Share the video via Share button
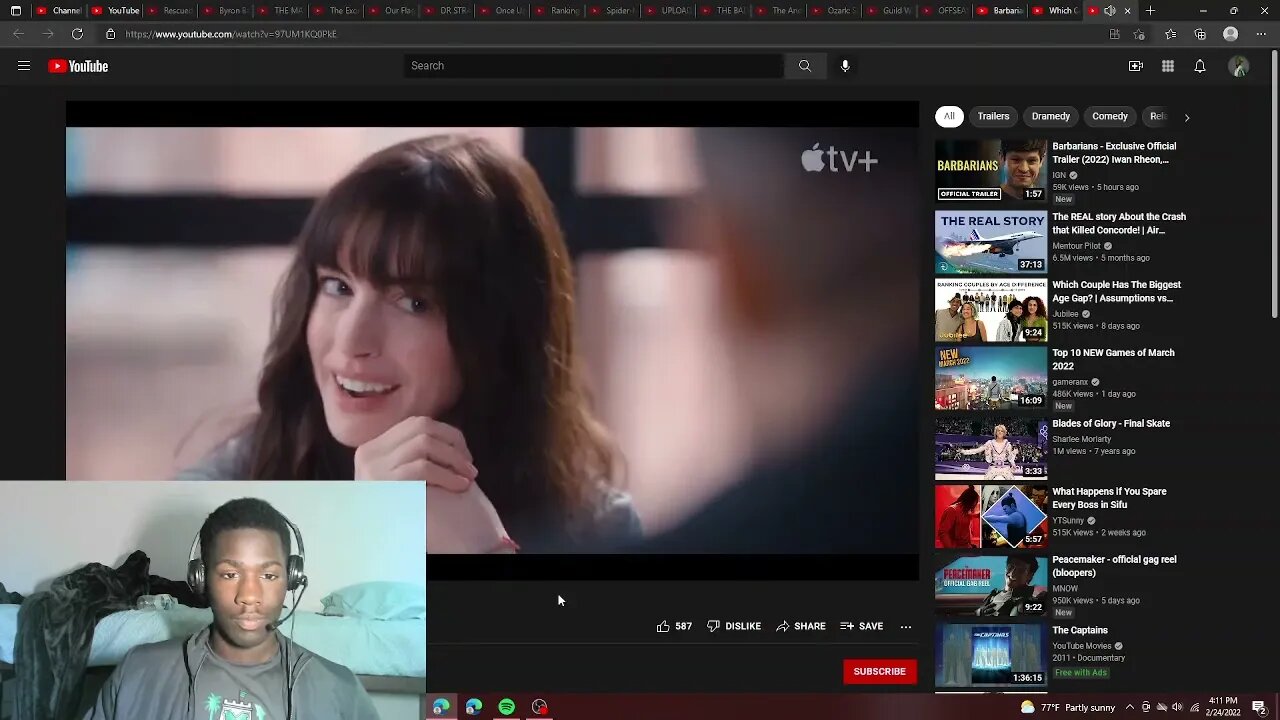 pos(801,626)
